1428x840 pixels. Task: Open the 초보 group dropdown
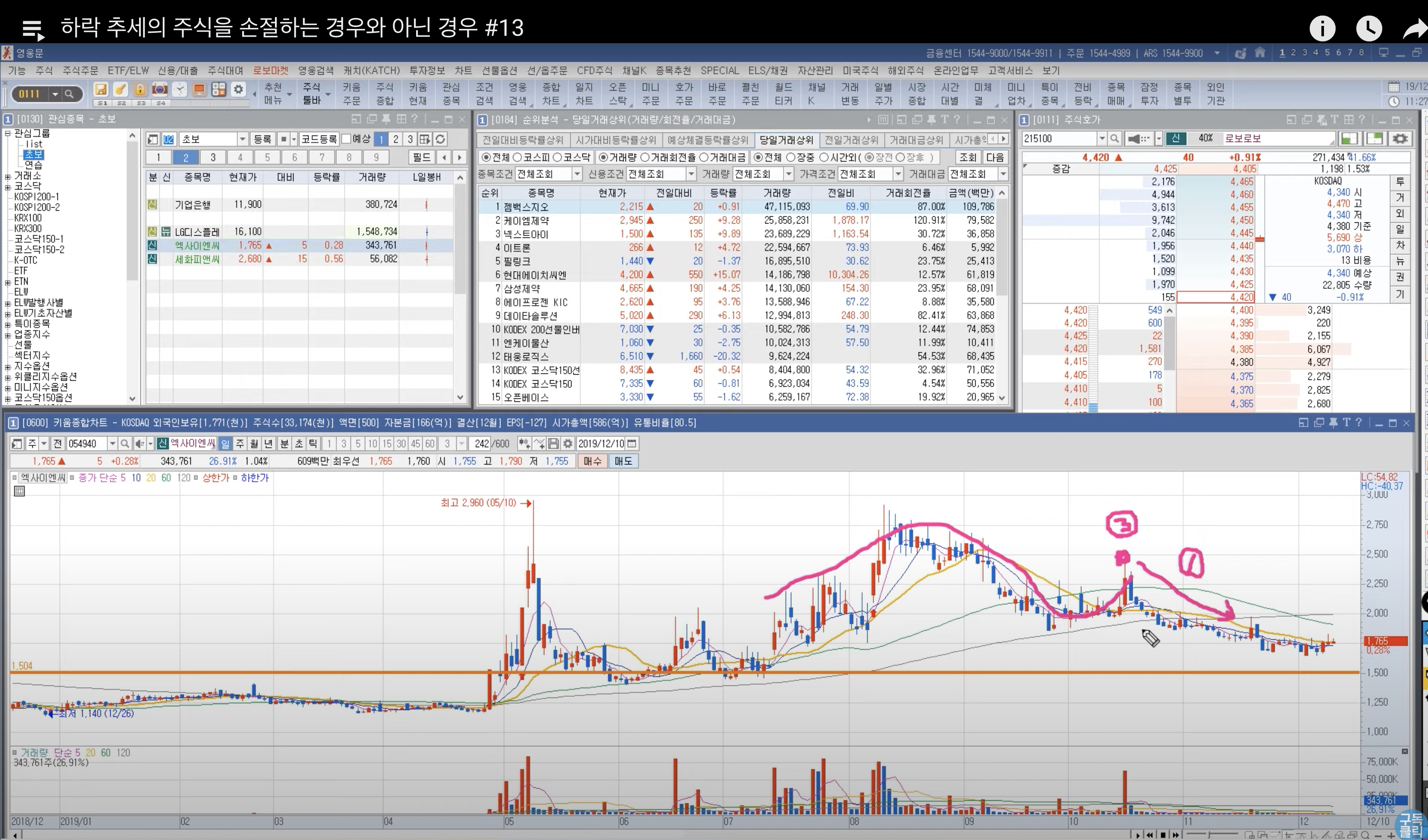pos(242,139)
